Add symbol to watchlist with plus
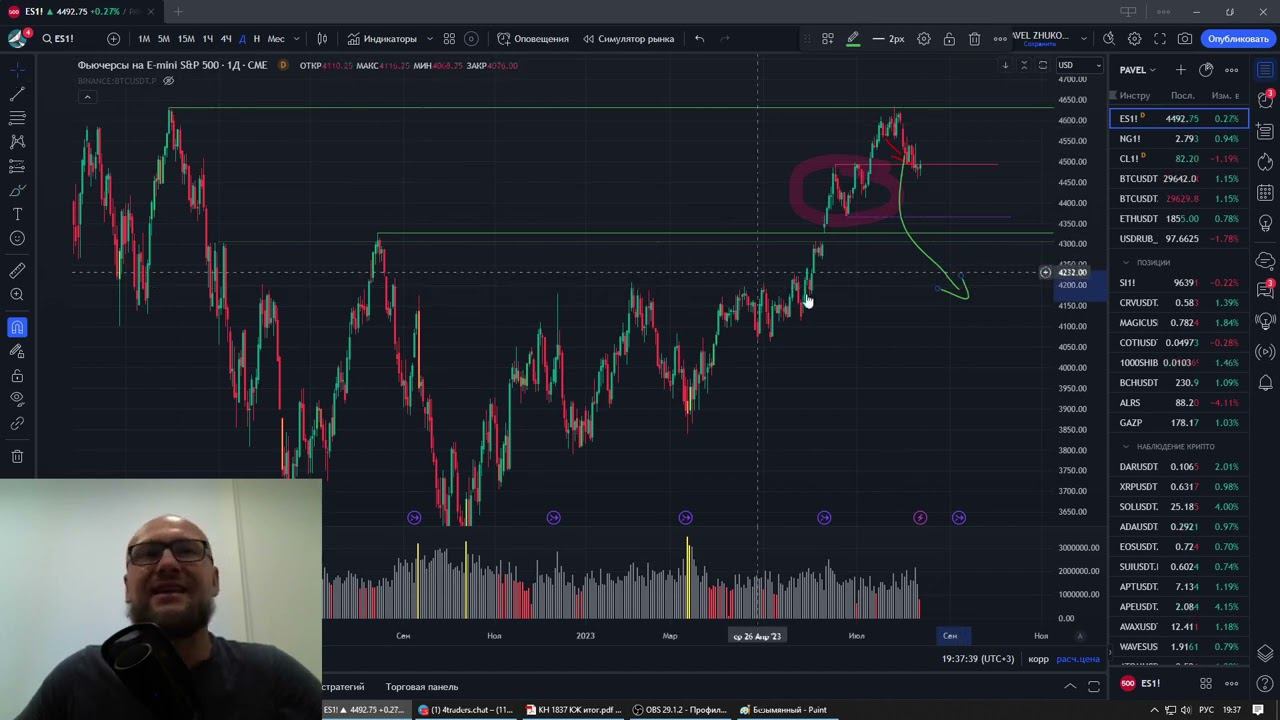 (1181, 70)
